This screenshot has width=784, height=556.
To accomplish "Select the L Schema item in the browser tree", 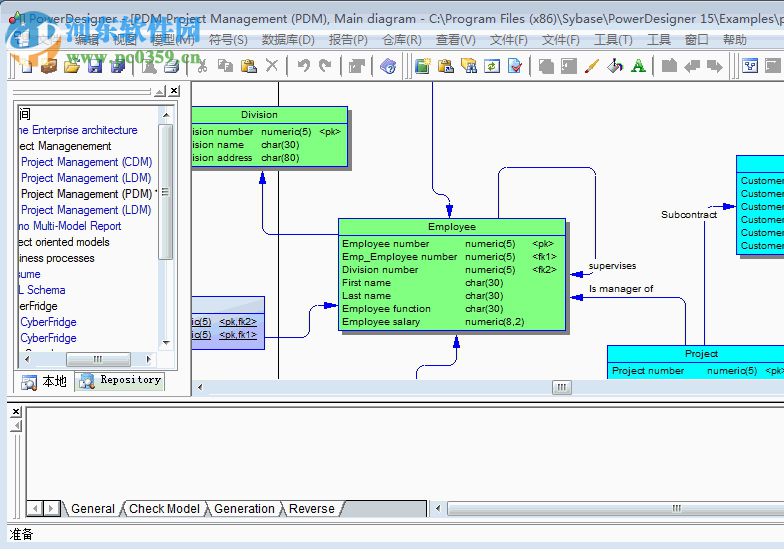I will 46,290.
